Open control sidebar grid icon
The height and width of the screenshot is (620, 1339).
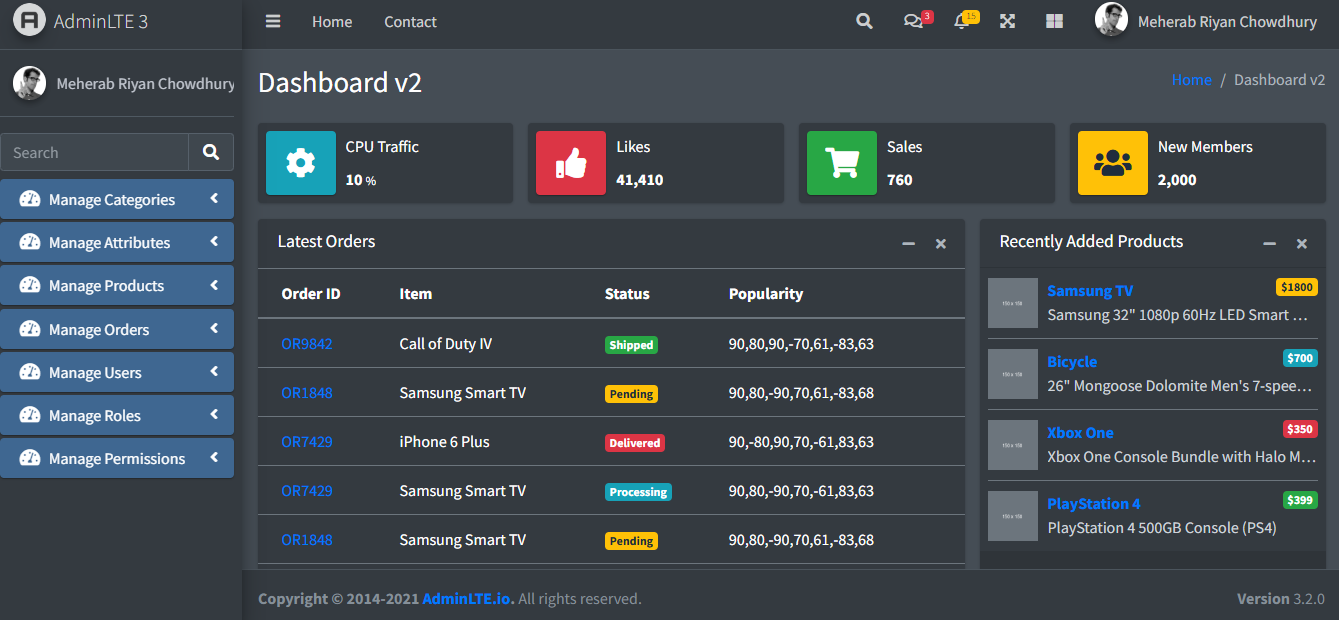(x=1055, y=21)
